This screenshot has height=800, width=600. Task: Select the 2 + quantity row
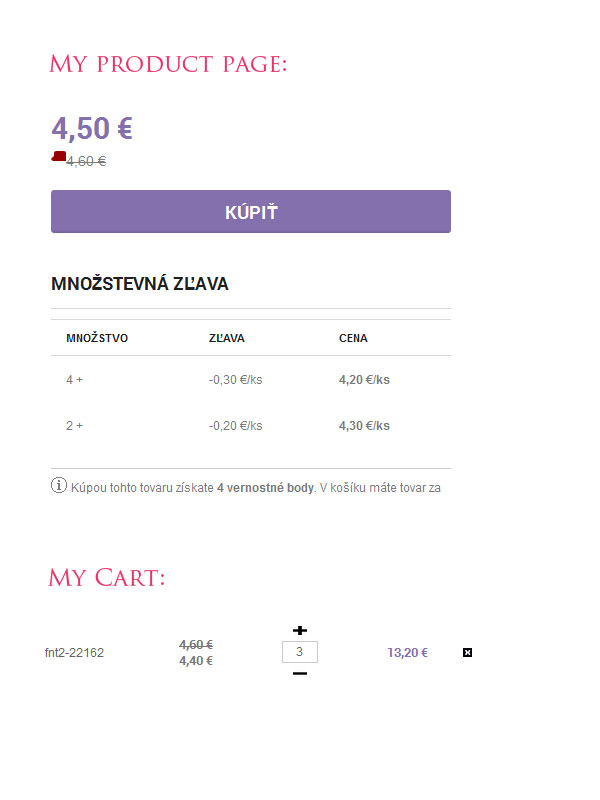[x=75, y=426]
